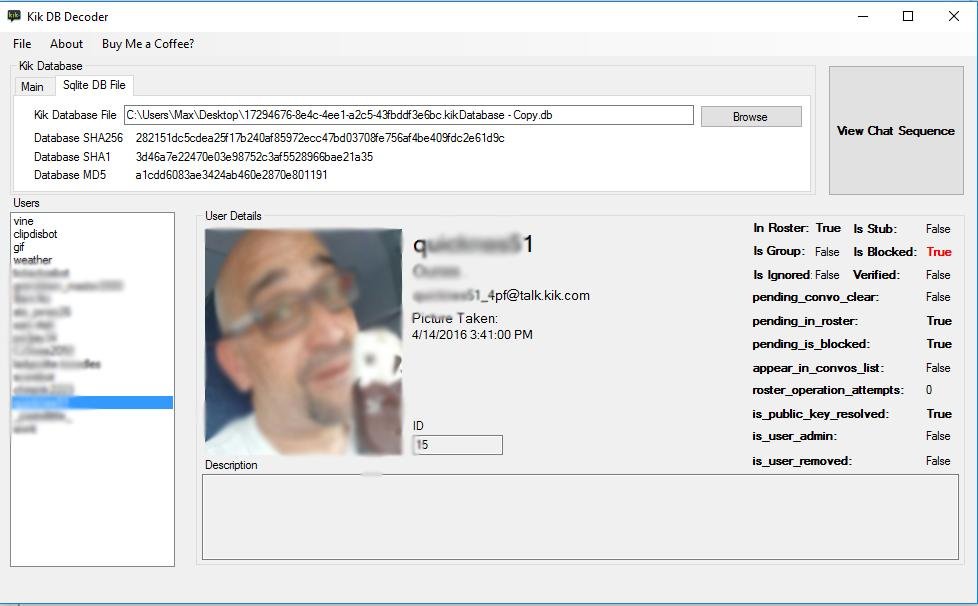The height and width of the screenshot is (606, 978).
Task: Click the is_public_key_resolved True value
Action: click(x=939, y=414)
